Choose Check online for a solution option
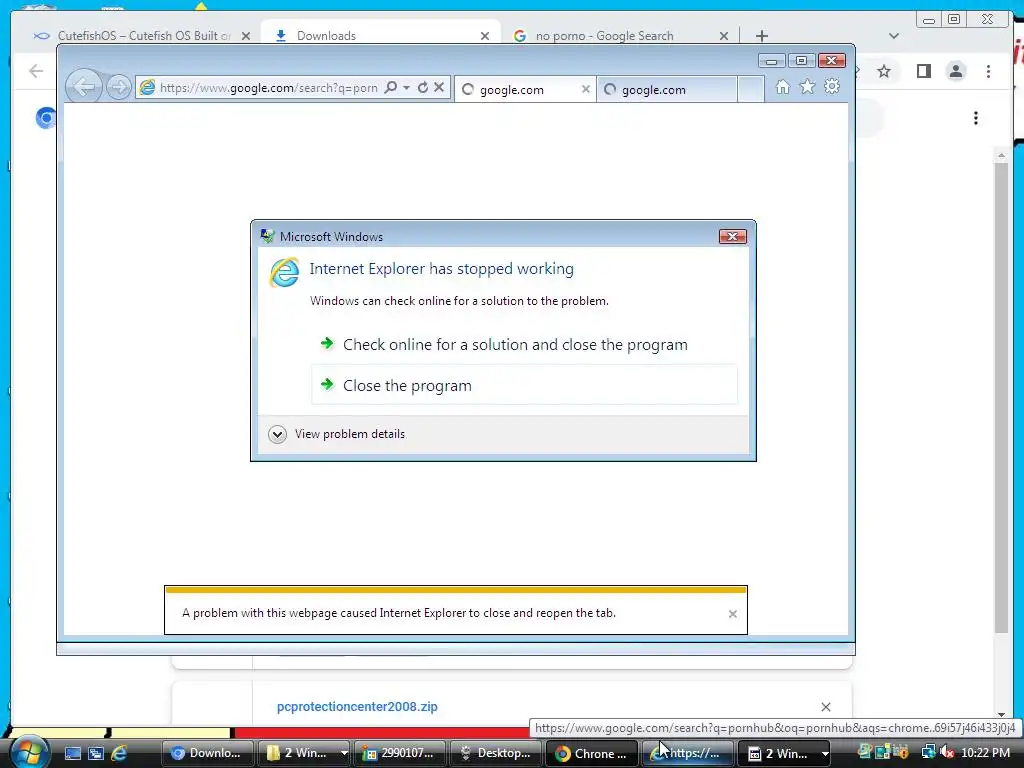Viewport: 1024px width, 768px height. point(515,344)
